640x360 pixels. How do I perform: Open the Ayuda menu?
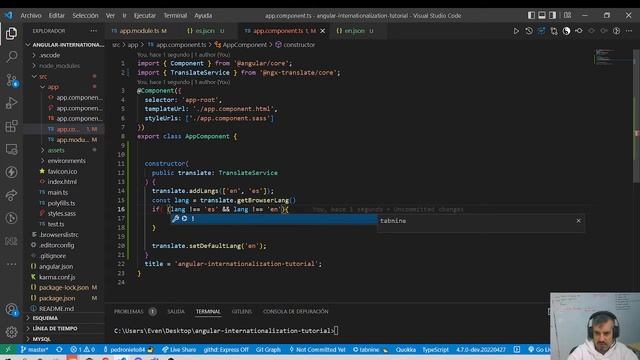coord(203,16)
